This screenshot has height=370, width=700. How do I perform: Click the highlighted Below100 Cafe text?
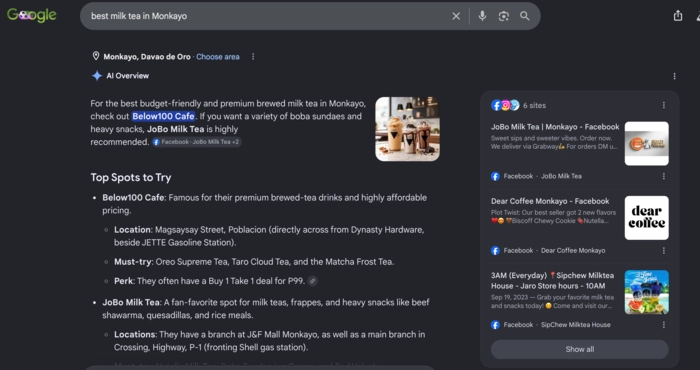coord(163,116)
